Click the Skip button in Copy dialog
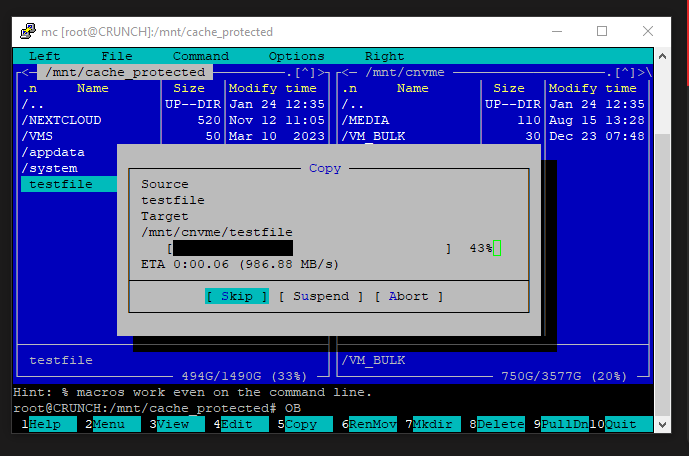Image resolution: width=689 pixels, height=456 pixels. [237, 297]
